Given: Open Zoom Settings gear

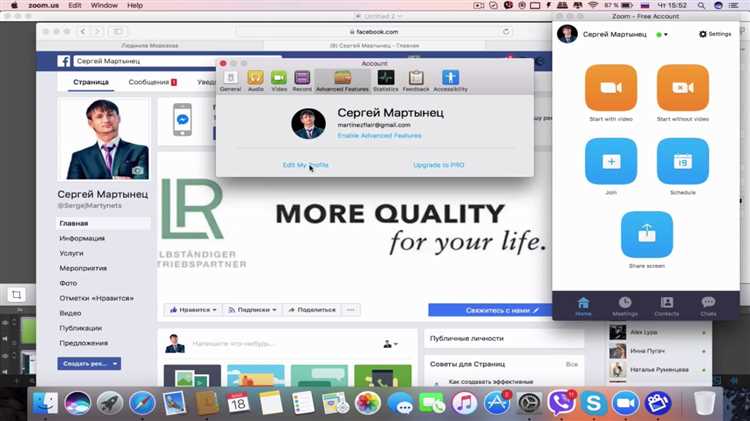Looking at the screenshot, I should pos(715,34).
